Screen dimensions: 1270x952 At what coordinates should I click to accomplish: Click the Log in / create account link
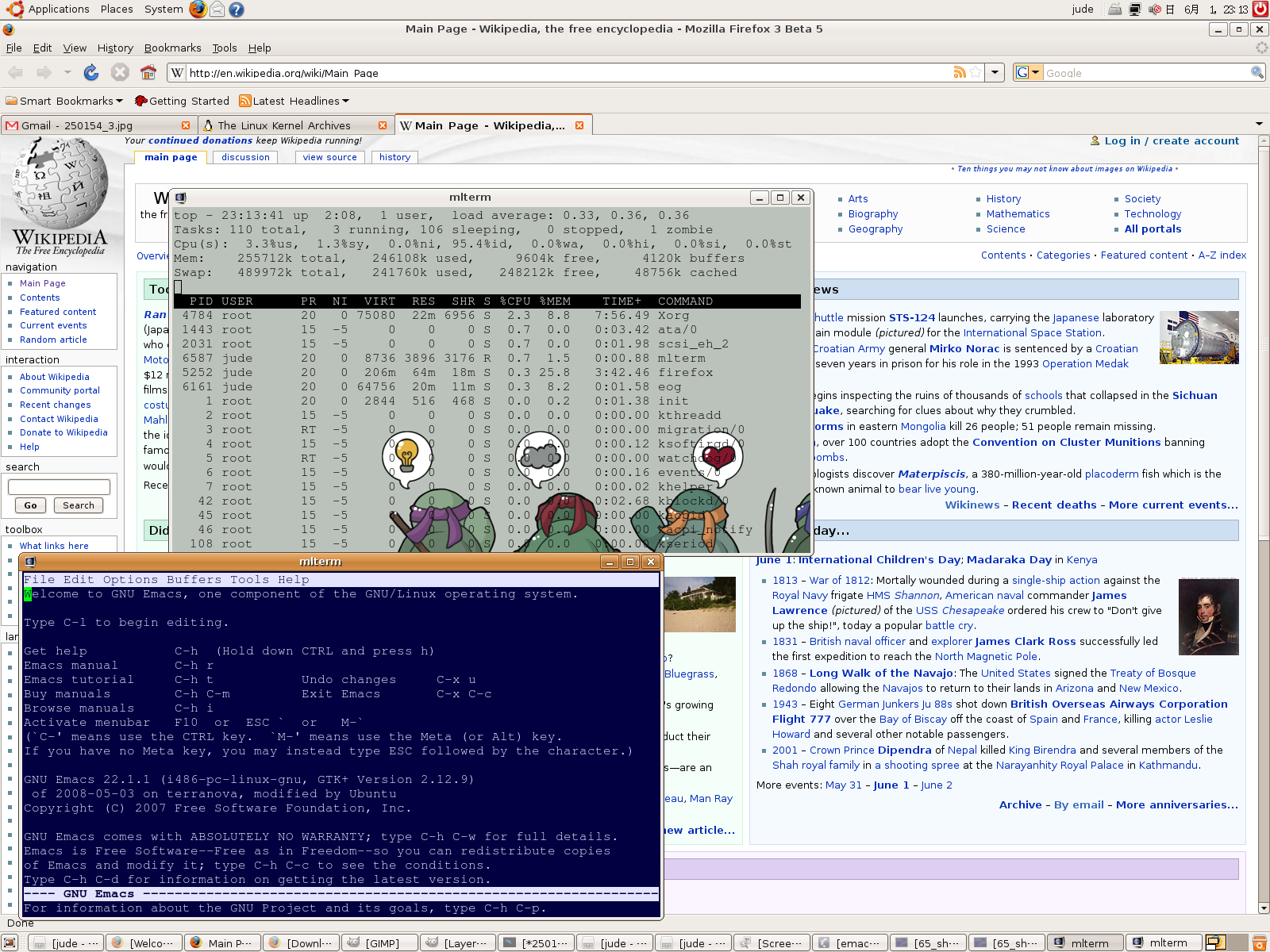coord(1172,140)
